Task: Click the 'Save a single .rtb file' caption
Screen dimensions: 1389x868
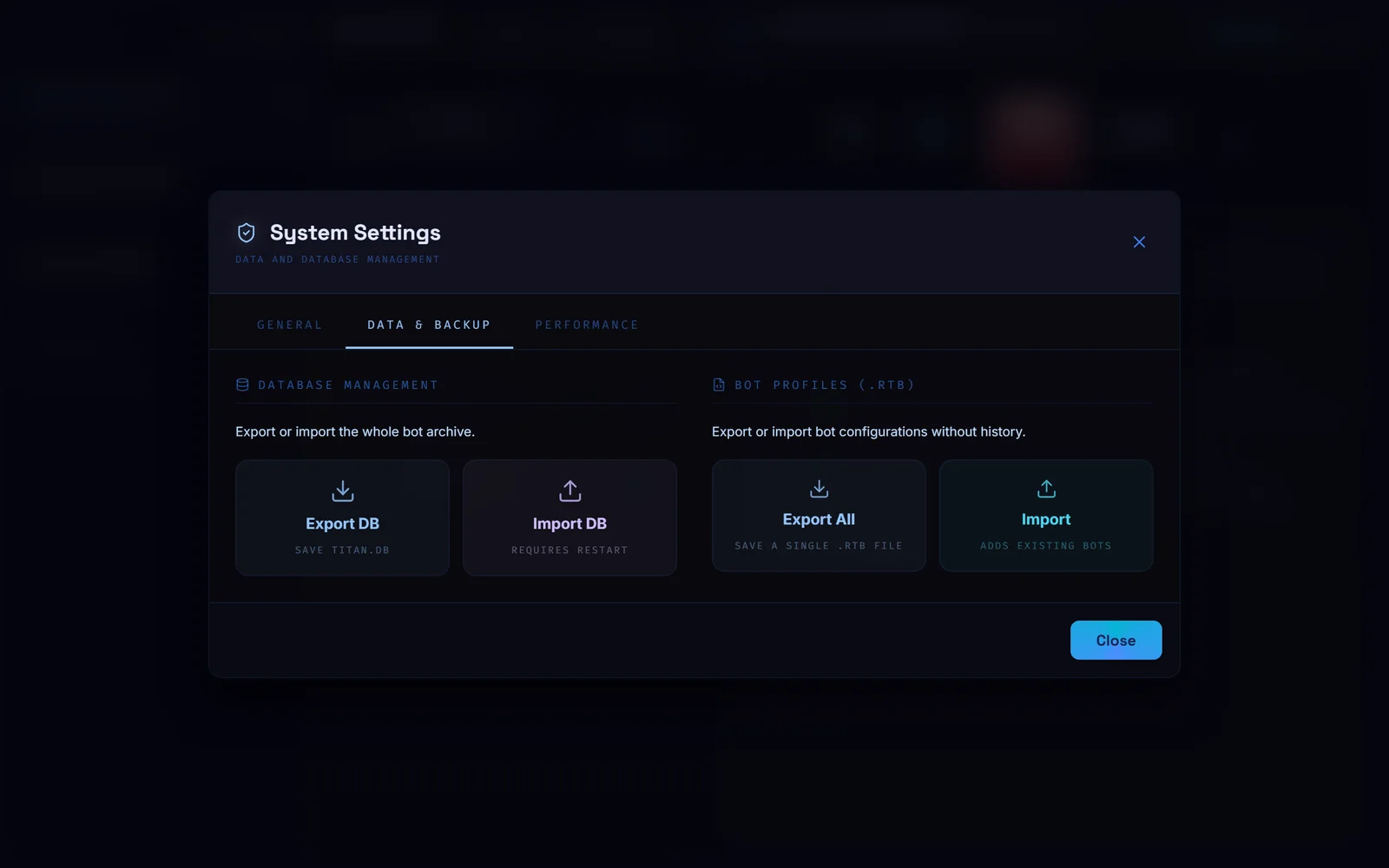Action: [x=819, y=546]
